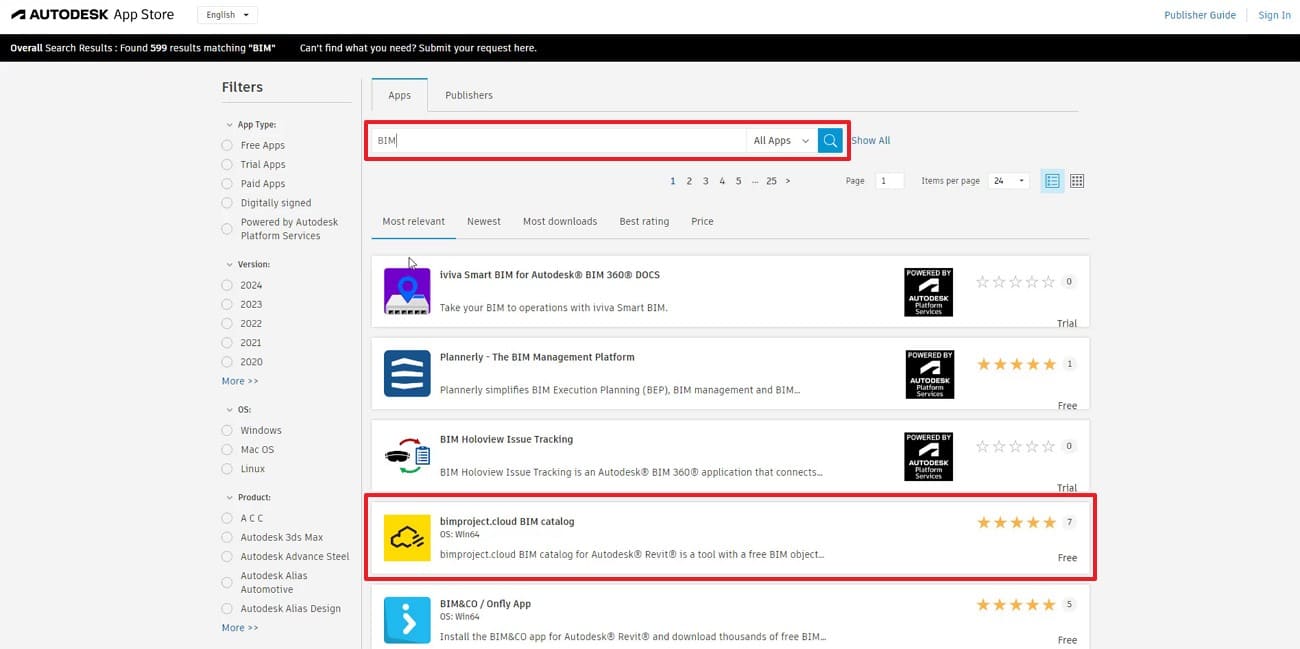The height and width of the screenshot is (649, 1300).
Task: Select the 2024 version filter
Action: click(227, 286)
